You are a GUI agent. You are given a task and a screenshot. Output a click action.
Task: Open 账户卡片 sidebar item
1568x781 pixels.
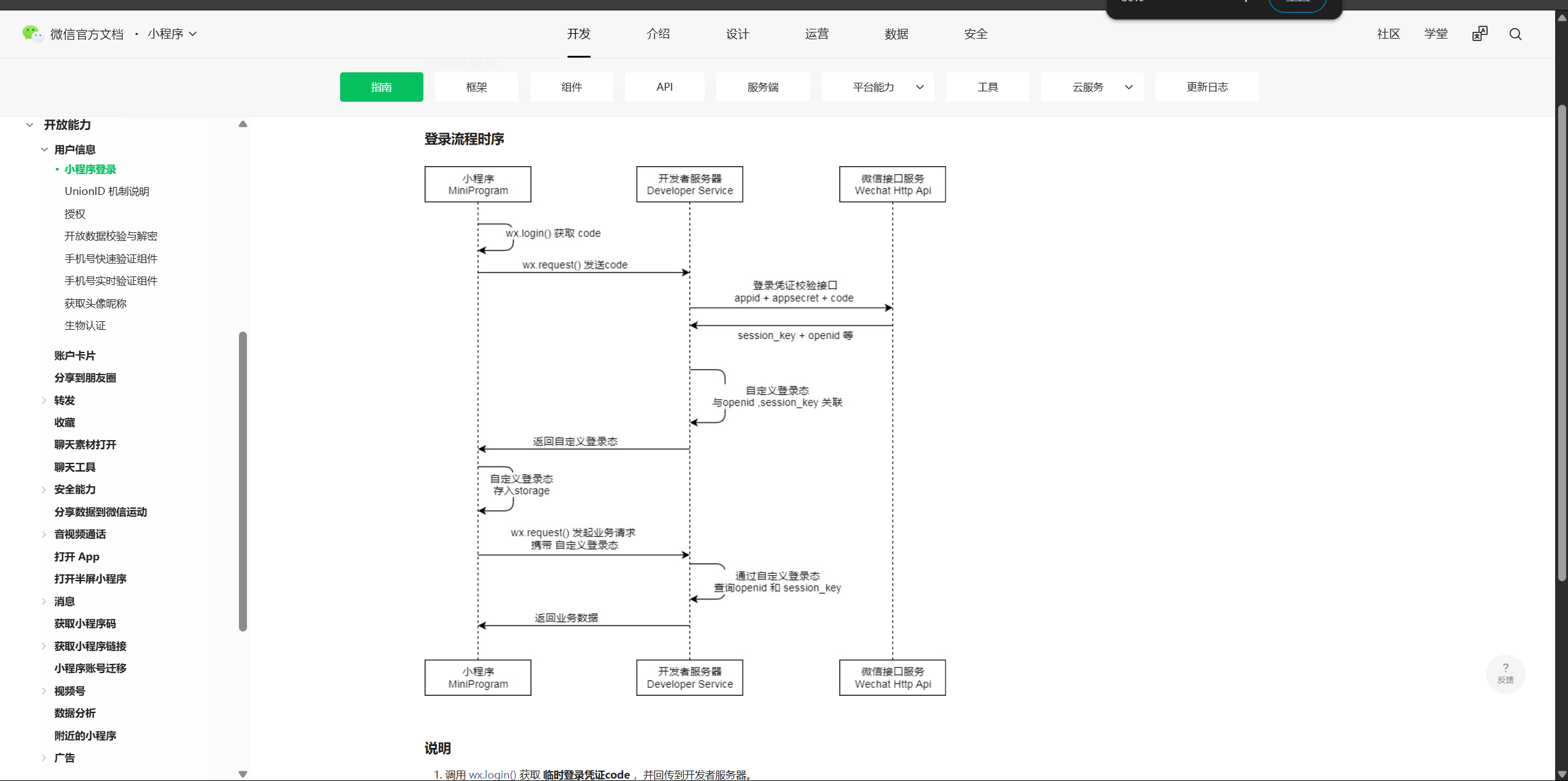point(75,356)
